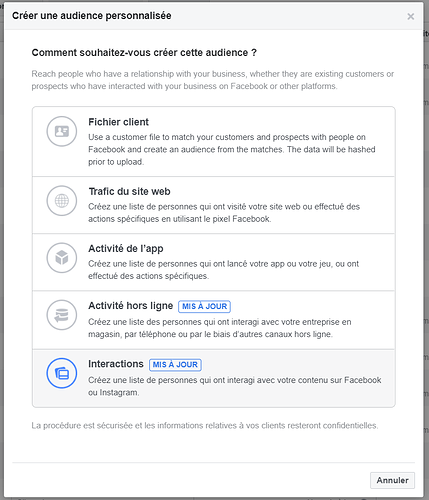The height and width of the screenshot is (500, 429).
Task: Click description about en magasin, par téléphone
Action: pyautogui.click(x=220, y=328)
